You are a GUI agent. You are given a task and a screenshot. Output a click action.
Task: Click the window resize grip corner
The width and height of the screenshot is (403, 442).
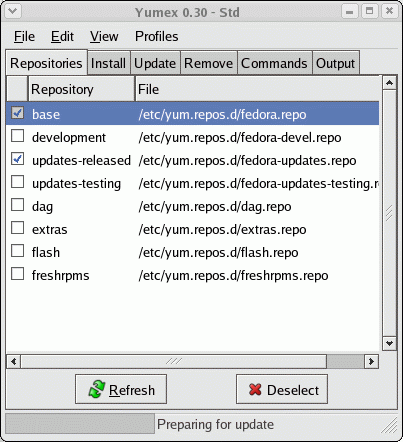(389, 425)
